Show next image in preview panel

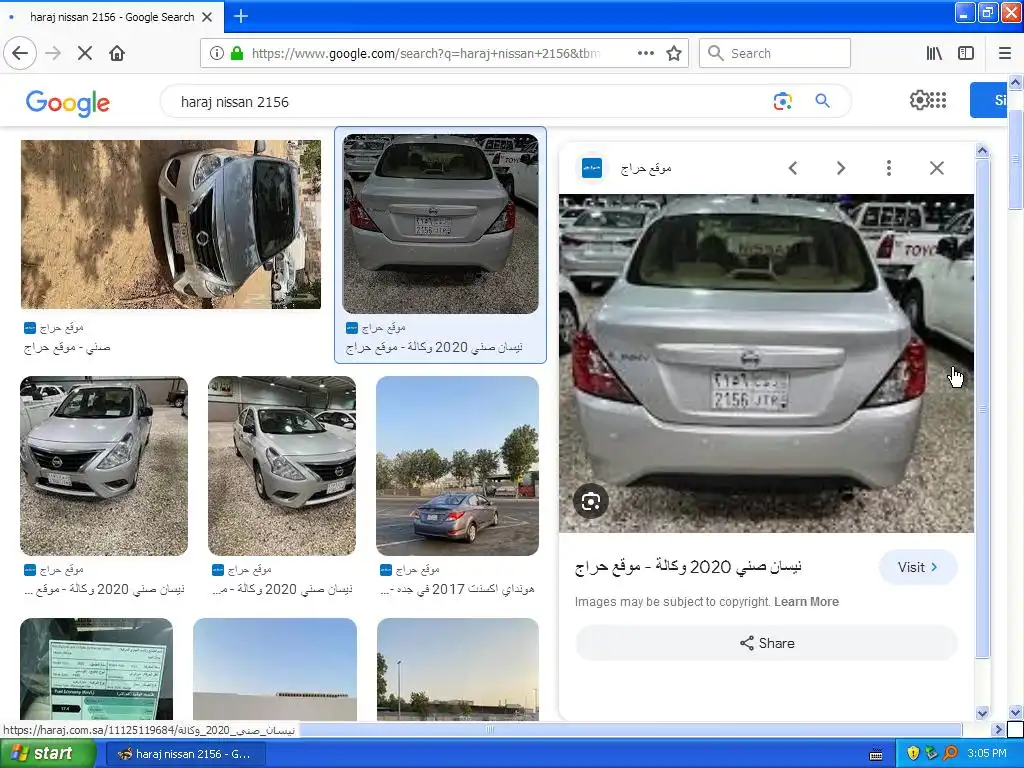coord(841,168)
